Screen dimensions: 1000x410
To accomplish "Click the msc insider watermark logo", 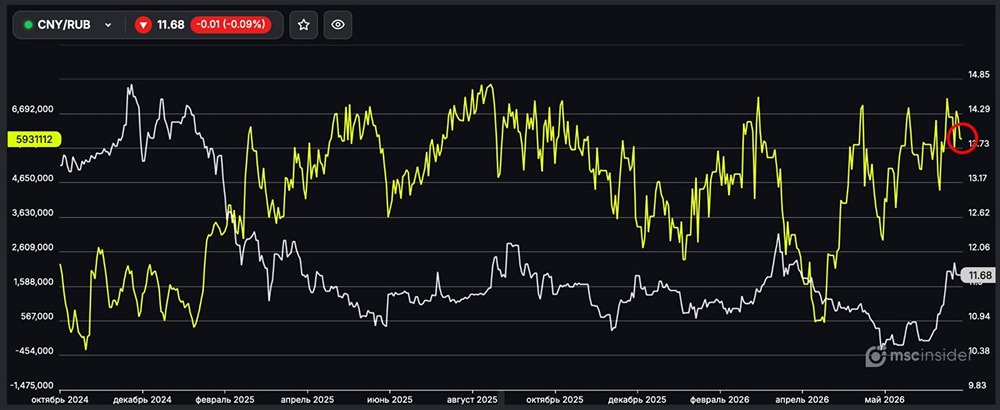I will pos(916,356).
